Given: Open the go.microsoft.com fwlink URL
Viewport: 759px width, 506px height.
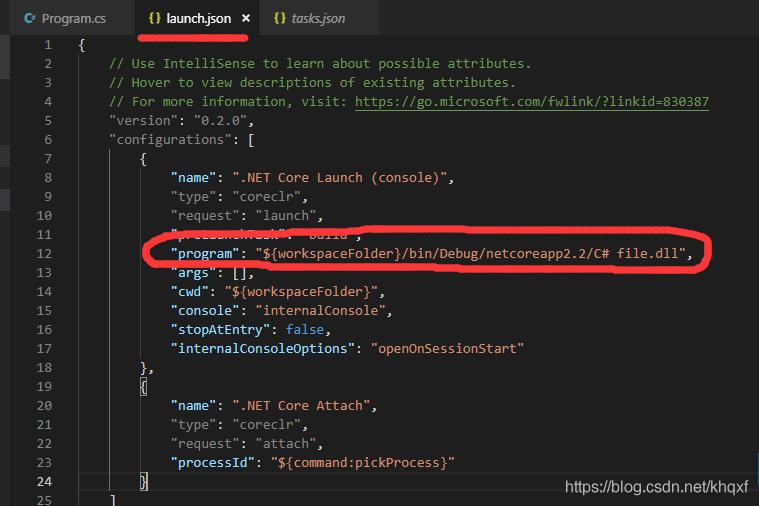Looking at the screenshot, I should [531, 102].
